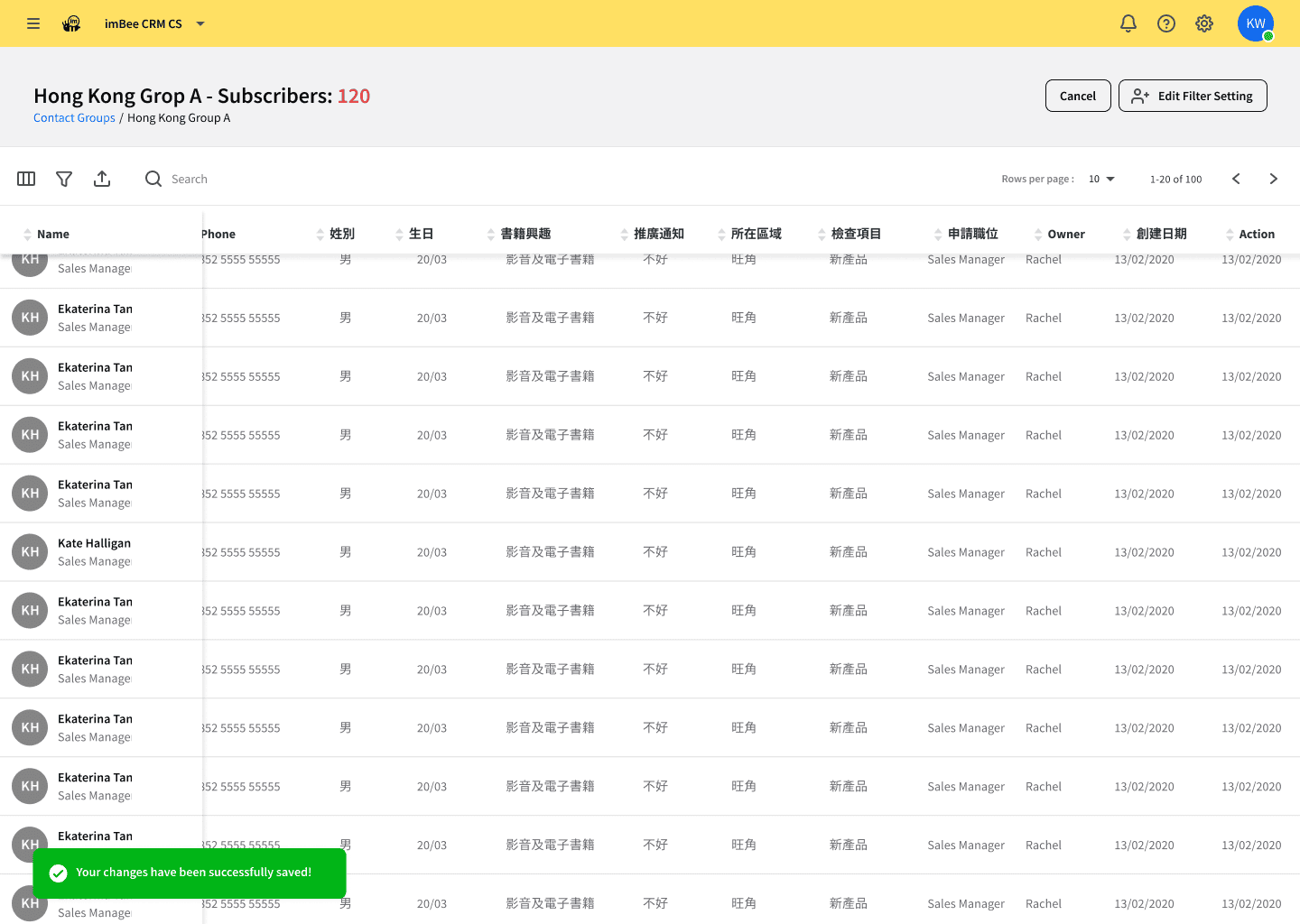Image resolution: width=1300 pixels, height=924 pixels.
Task: Open the hamburger navigation menu
Action: (x=33, y=23)
